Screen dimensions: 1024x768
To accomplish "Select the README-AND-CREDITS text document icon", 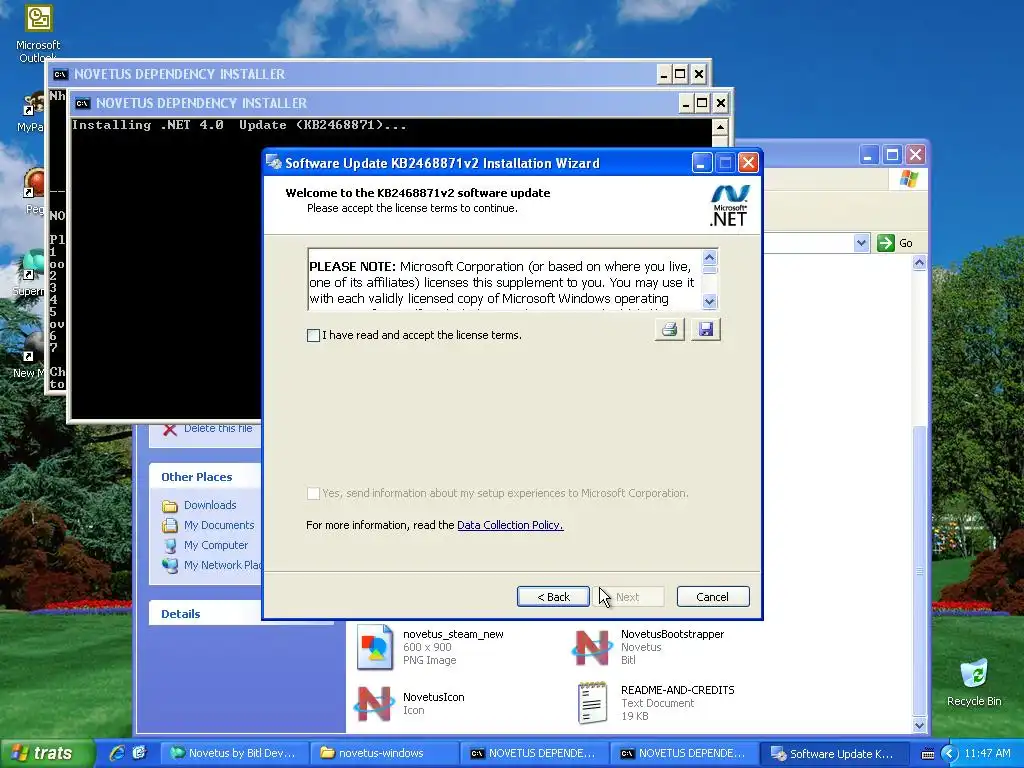I will pos(592,703).
